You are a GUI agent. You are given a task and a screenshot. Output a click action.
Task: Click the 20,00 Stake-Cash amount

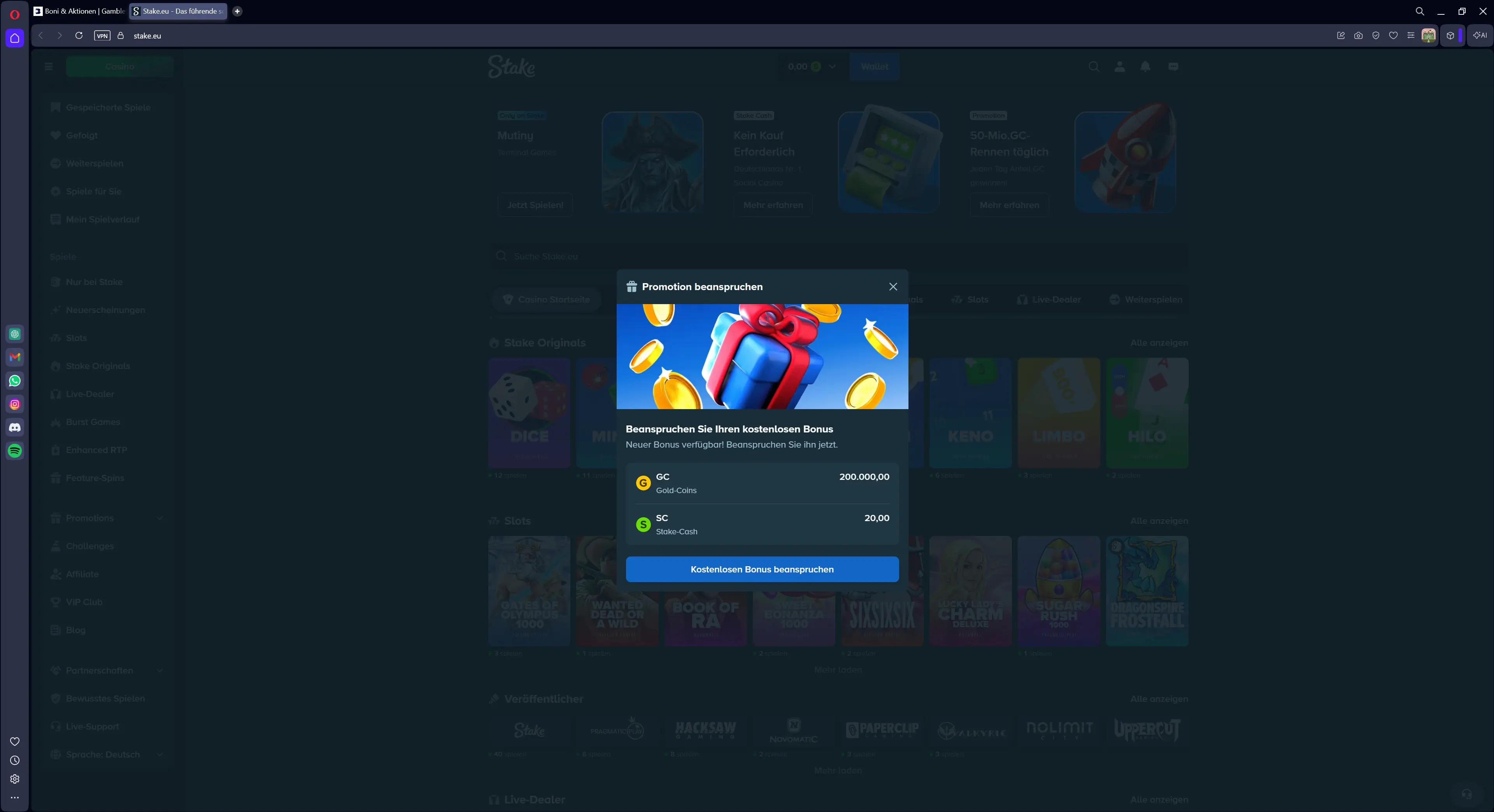[x=876, y=518]
